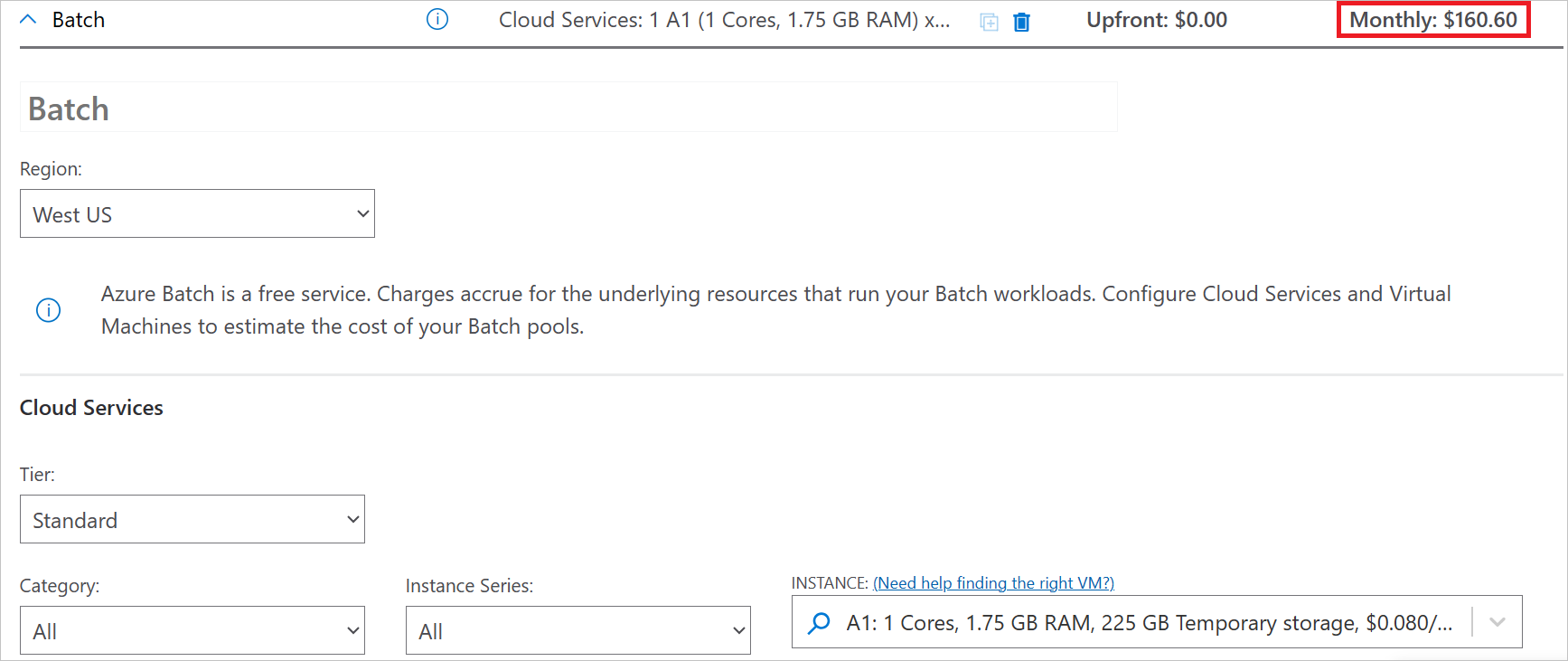The image size is (1568, 661).
Task: Click the Batch title in header row
Action: pos(79,20)
